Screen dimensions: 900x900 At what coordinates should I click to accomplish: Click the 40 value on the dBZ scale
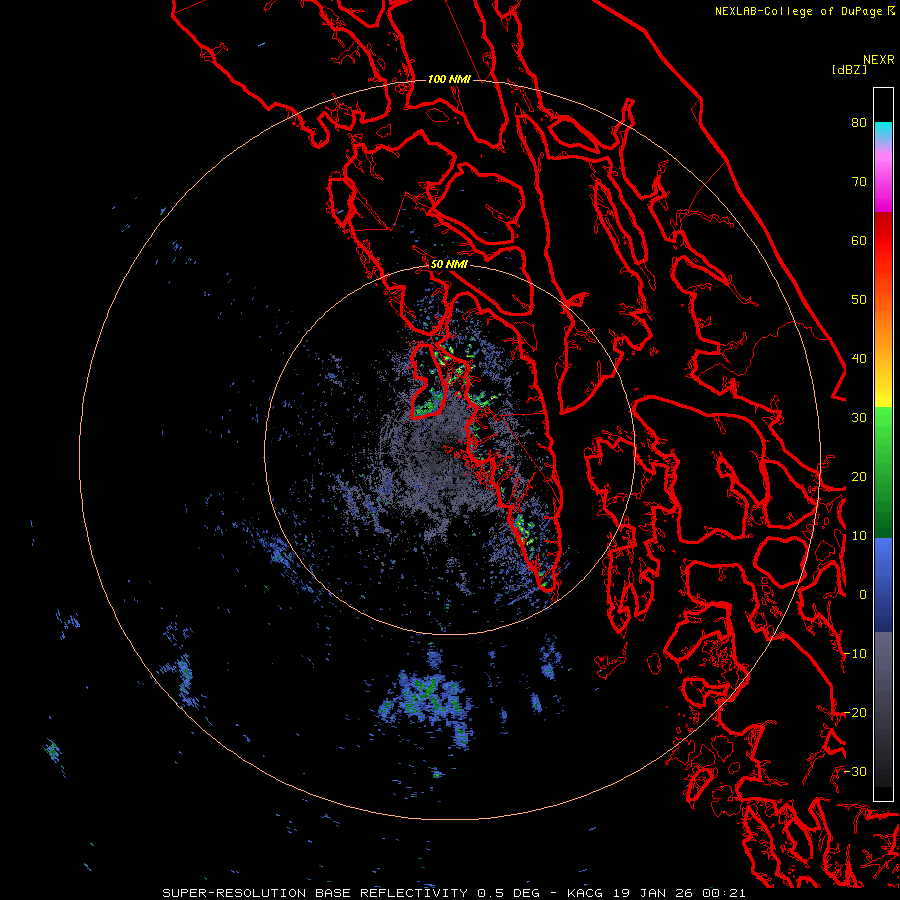859,359
